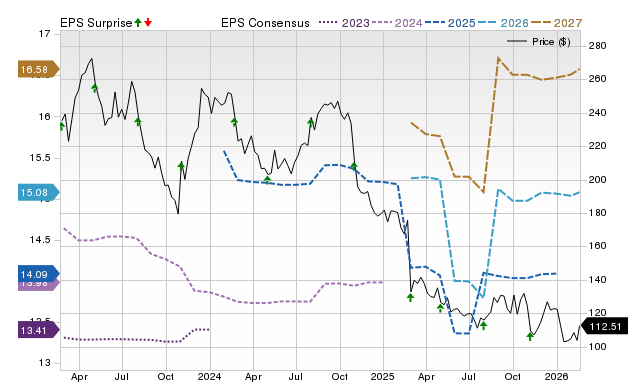Click the 2024 x-axis label

pyautogui.click(x=210, y=376)
